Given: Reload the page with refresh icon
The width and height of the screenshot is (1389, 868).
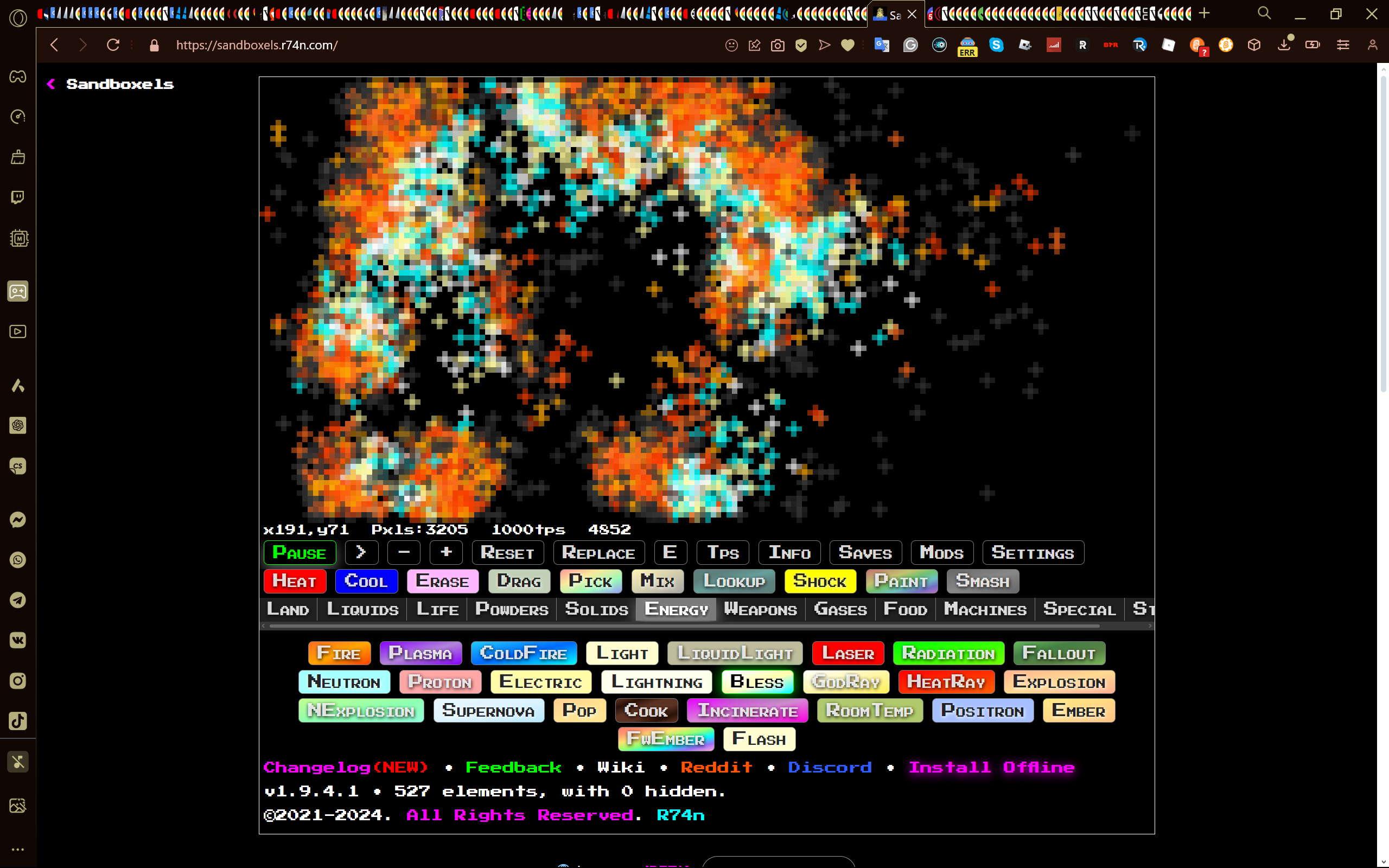Looking at the screenshot, I should point(113,45).
